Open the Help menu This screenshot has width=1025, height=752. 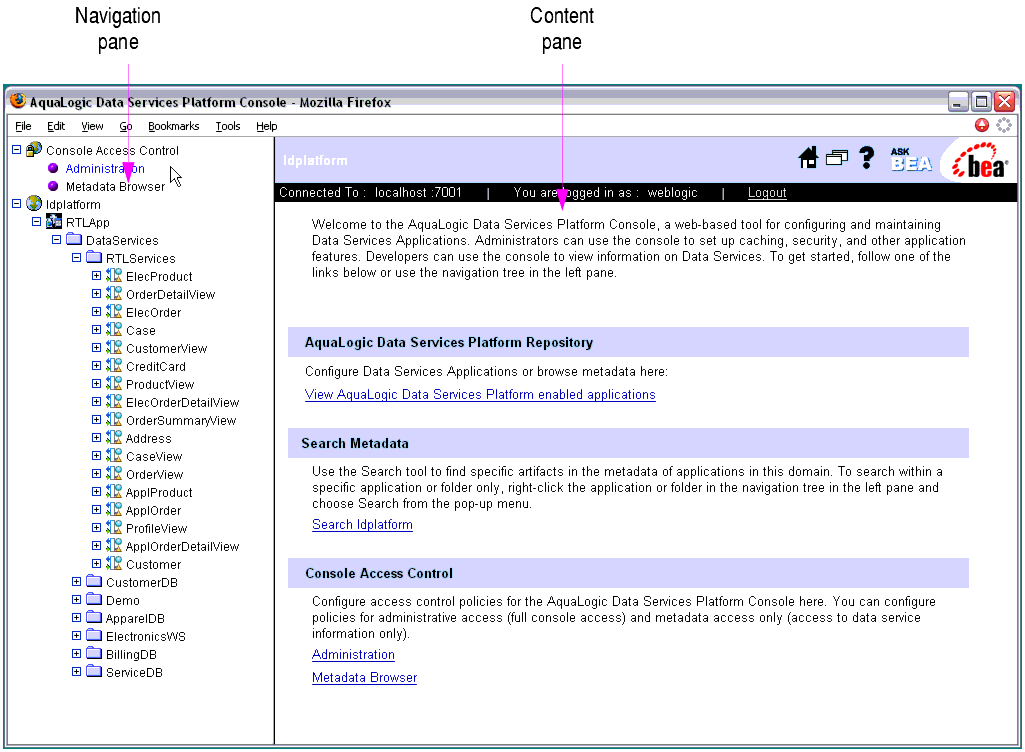click(x=266, y=126)
